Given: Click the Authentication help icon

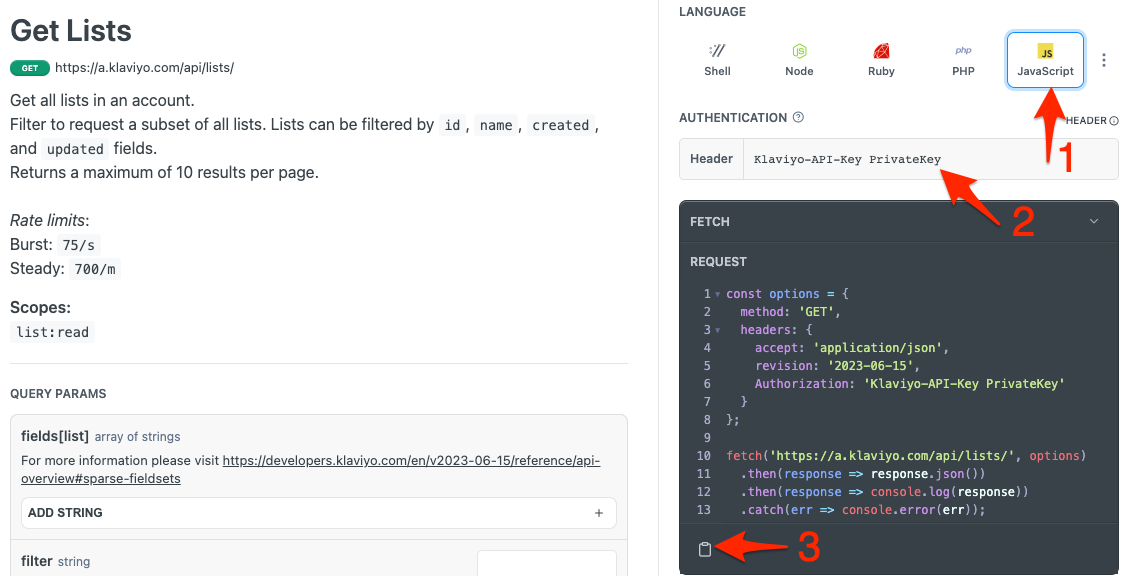Looking at the screenshot, I should click(798, 117).
